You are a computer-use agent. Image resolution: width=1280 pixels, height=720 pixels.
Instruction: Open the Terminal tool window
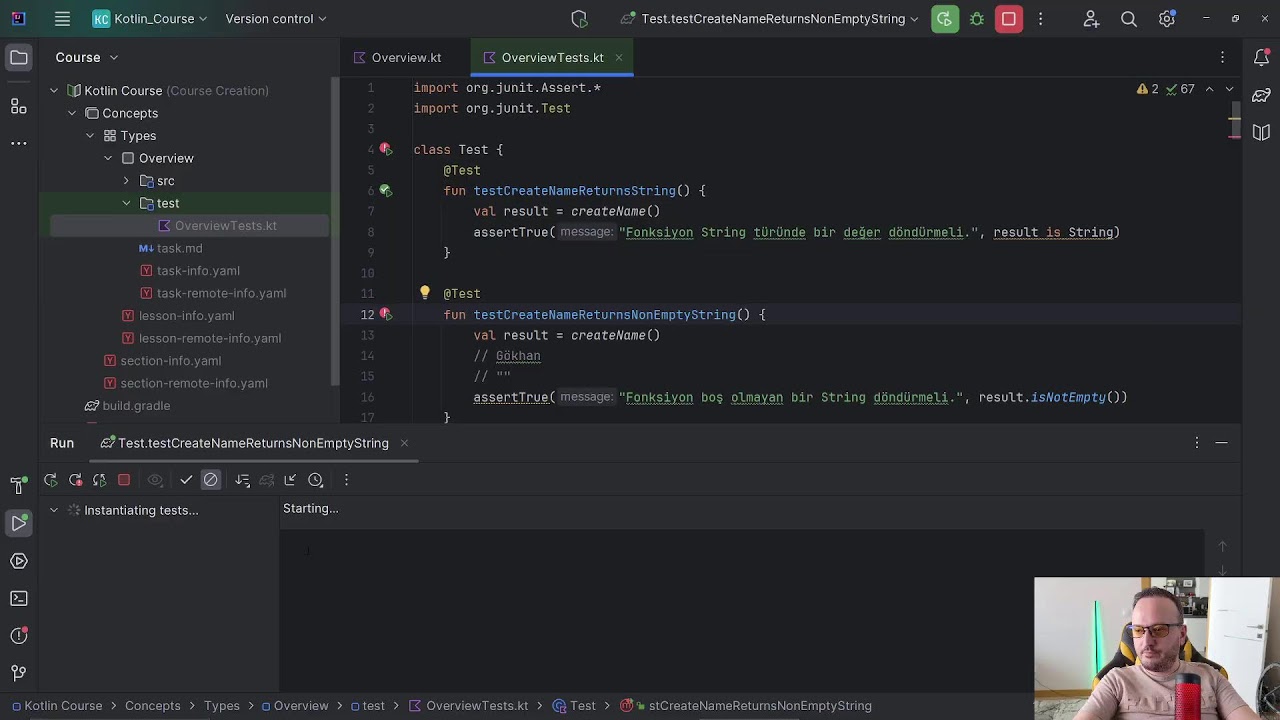pyautogui.click(x=19, y=598)
